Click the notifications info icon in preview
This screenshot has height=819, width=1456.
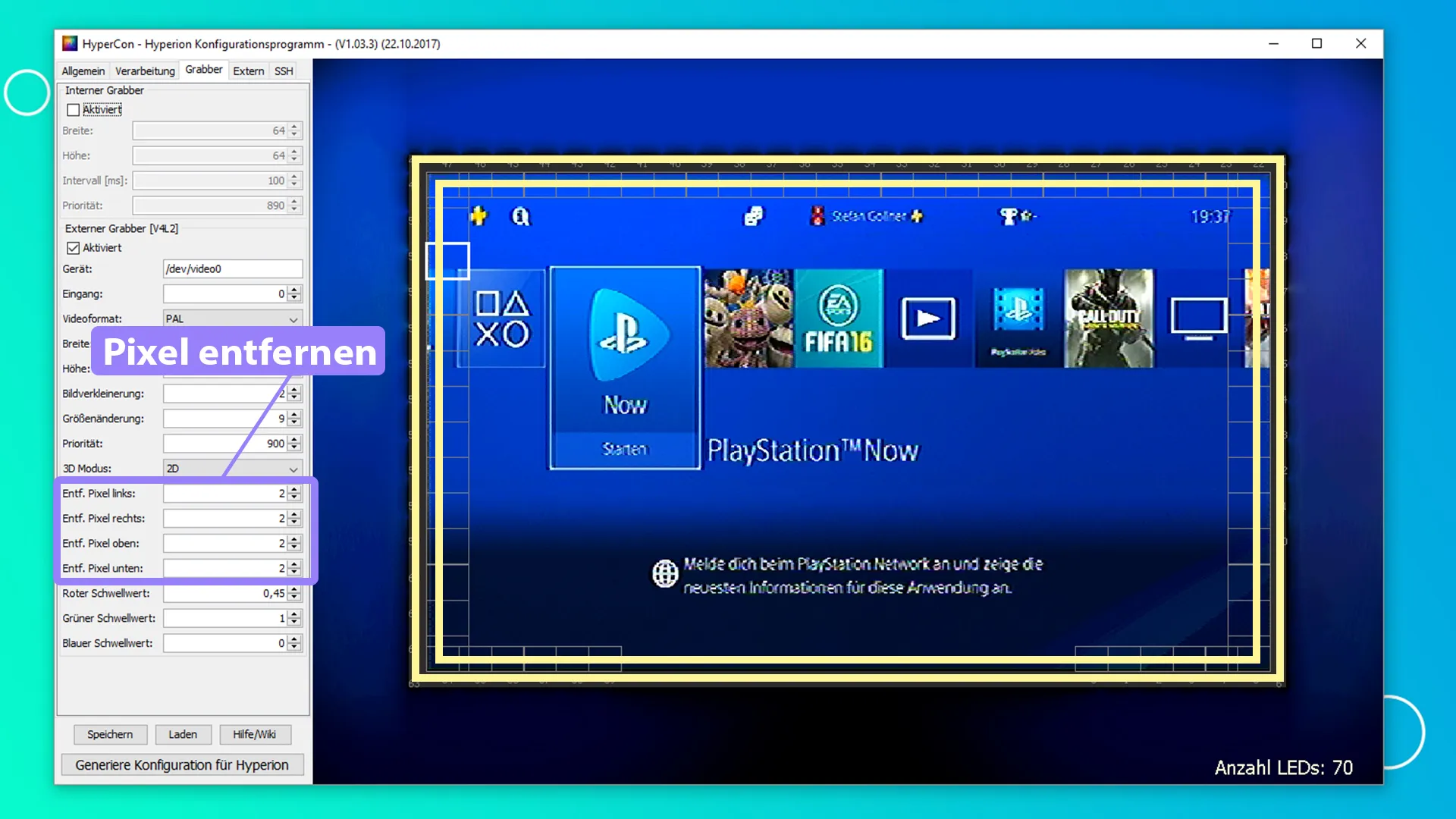pyautogui.click(x=521, y=217)
